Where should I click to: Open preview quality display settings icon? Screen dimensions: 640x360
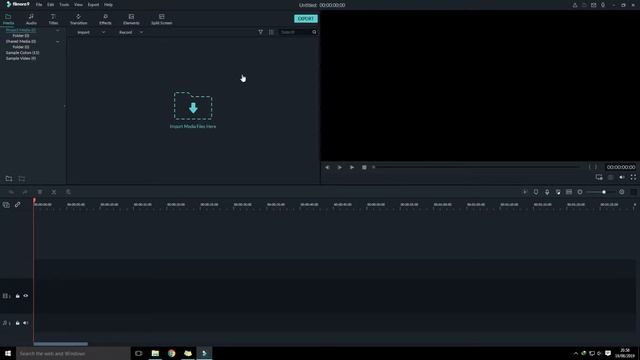pyautogui.click(x=599, y=177)
